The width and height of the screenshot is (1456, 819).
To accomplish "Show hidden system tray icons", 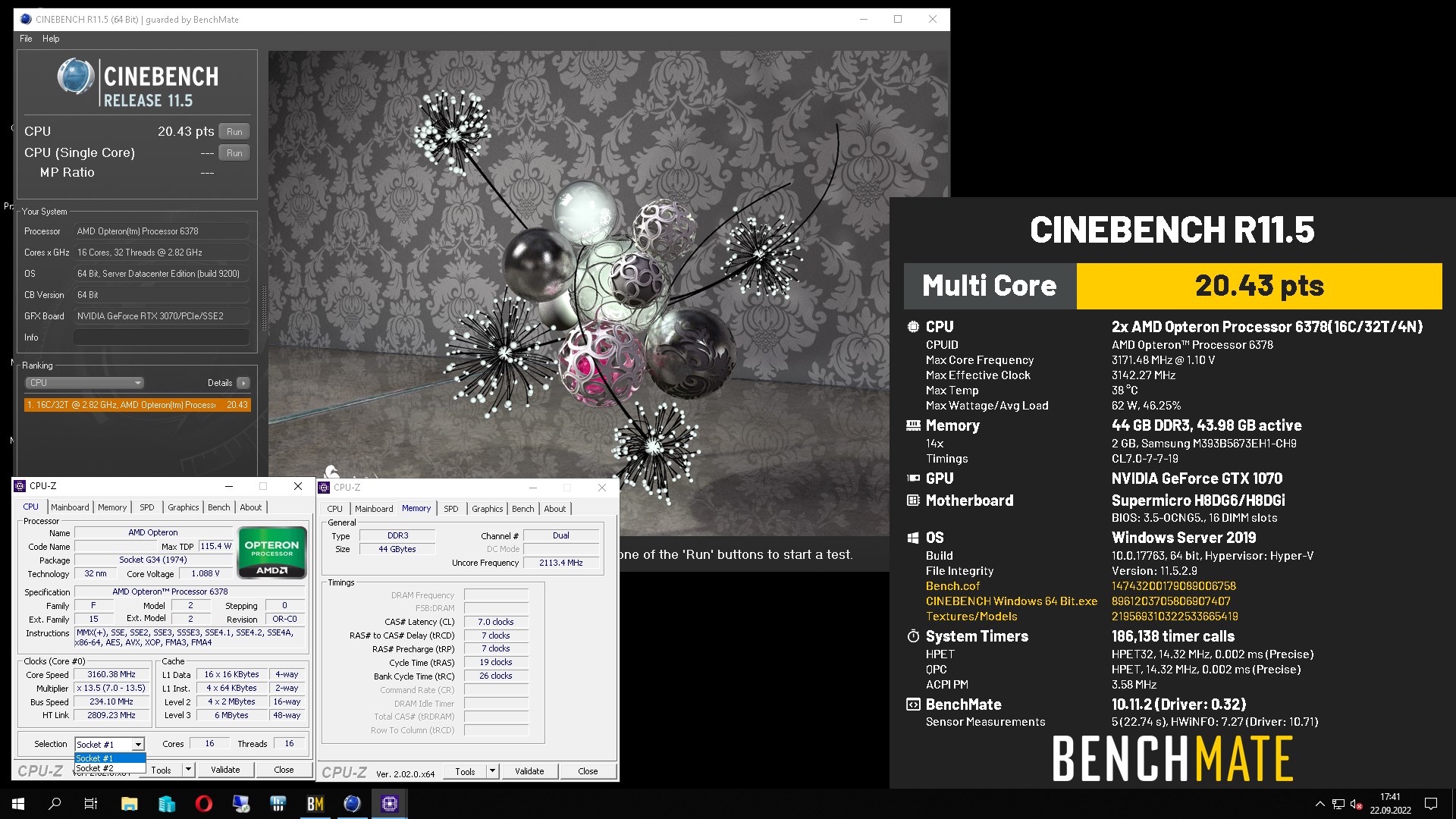I will (1319, 804).
